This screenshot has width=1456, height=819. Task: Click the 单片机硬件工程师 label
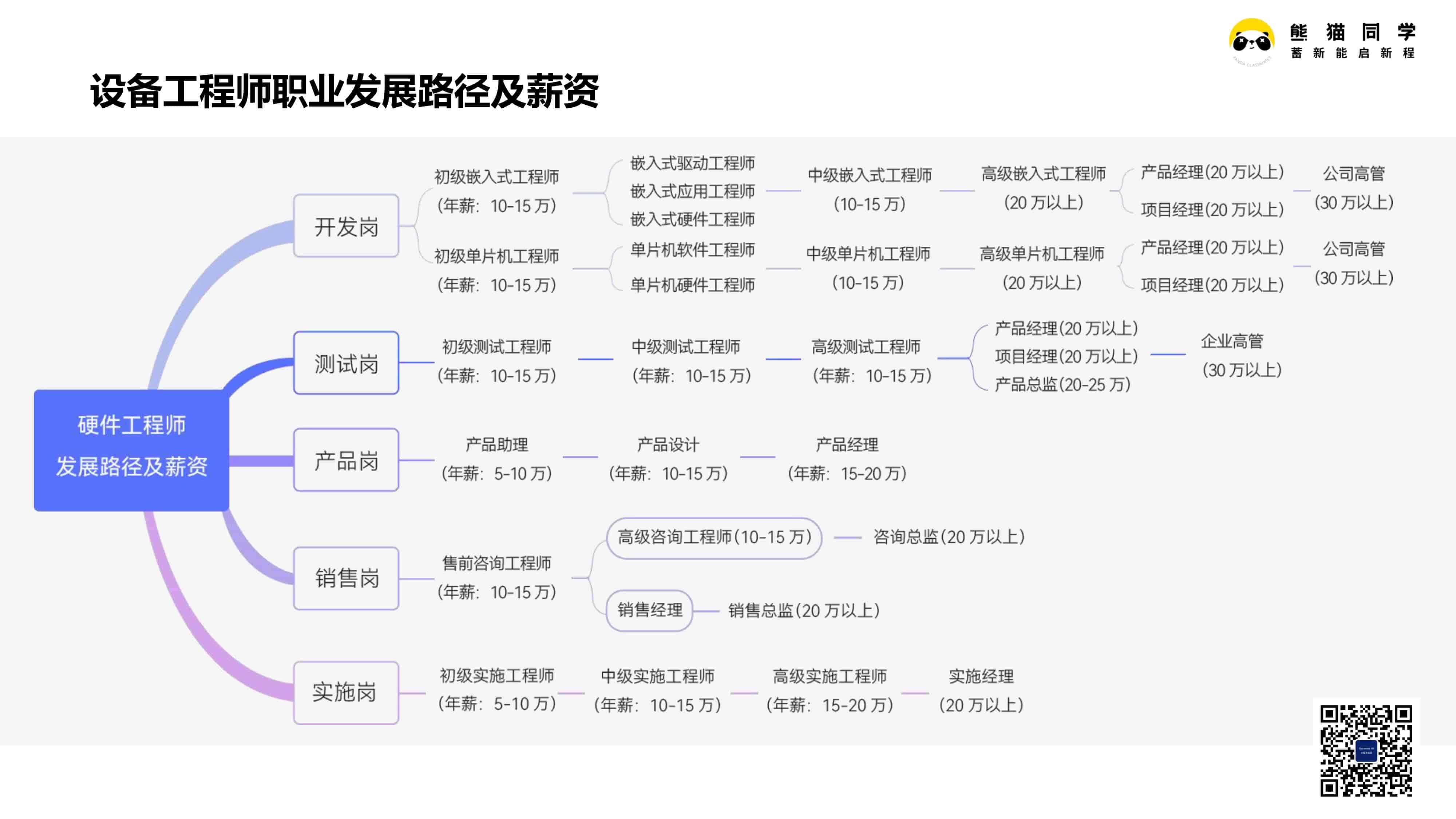point(692,285)
